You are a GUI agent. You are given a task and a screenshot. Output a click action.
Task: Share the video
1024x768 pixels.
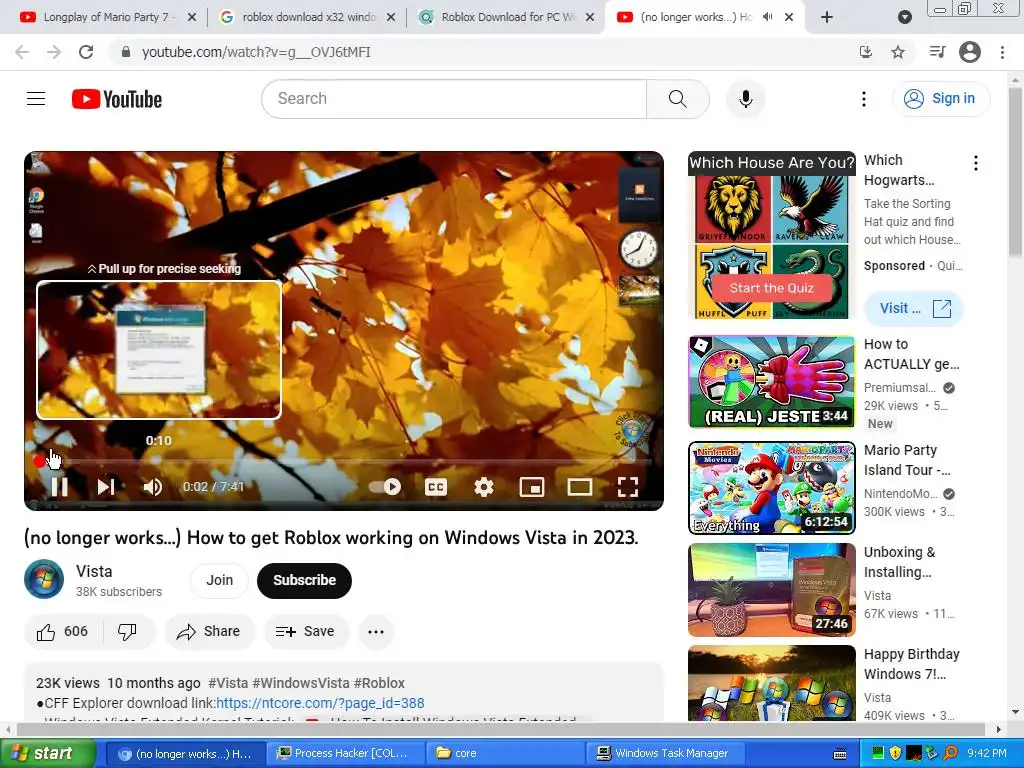[x=209, y=632]
